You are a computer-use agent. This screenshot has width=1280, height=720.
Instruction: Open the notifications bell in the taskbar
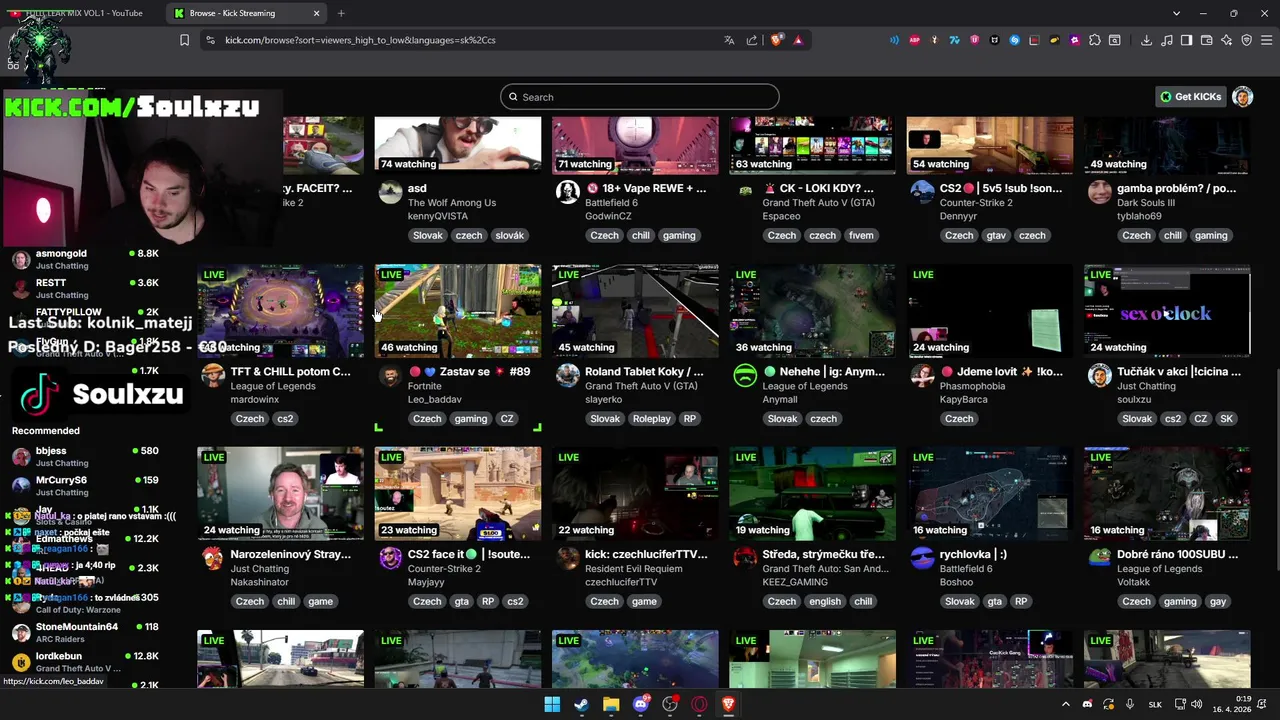(1263, 704)
